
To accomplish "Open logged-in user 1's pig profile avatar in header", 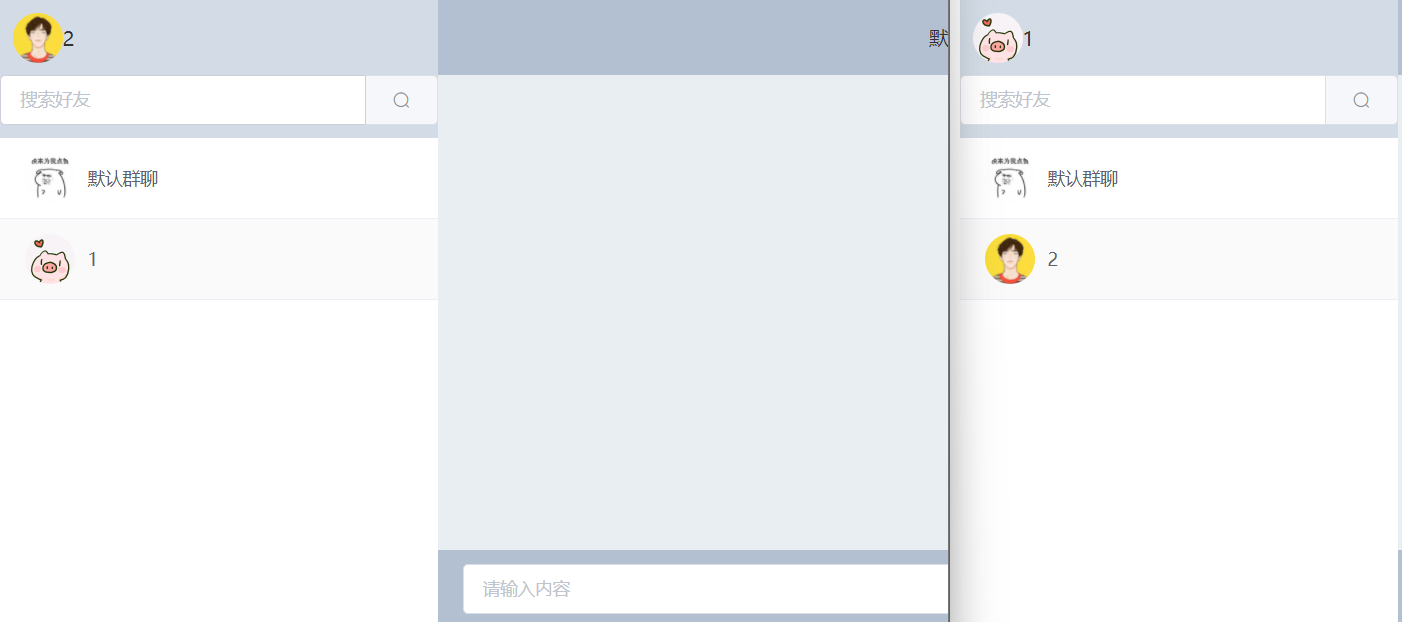I will pyautogui.click(x=998, y=38).
